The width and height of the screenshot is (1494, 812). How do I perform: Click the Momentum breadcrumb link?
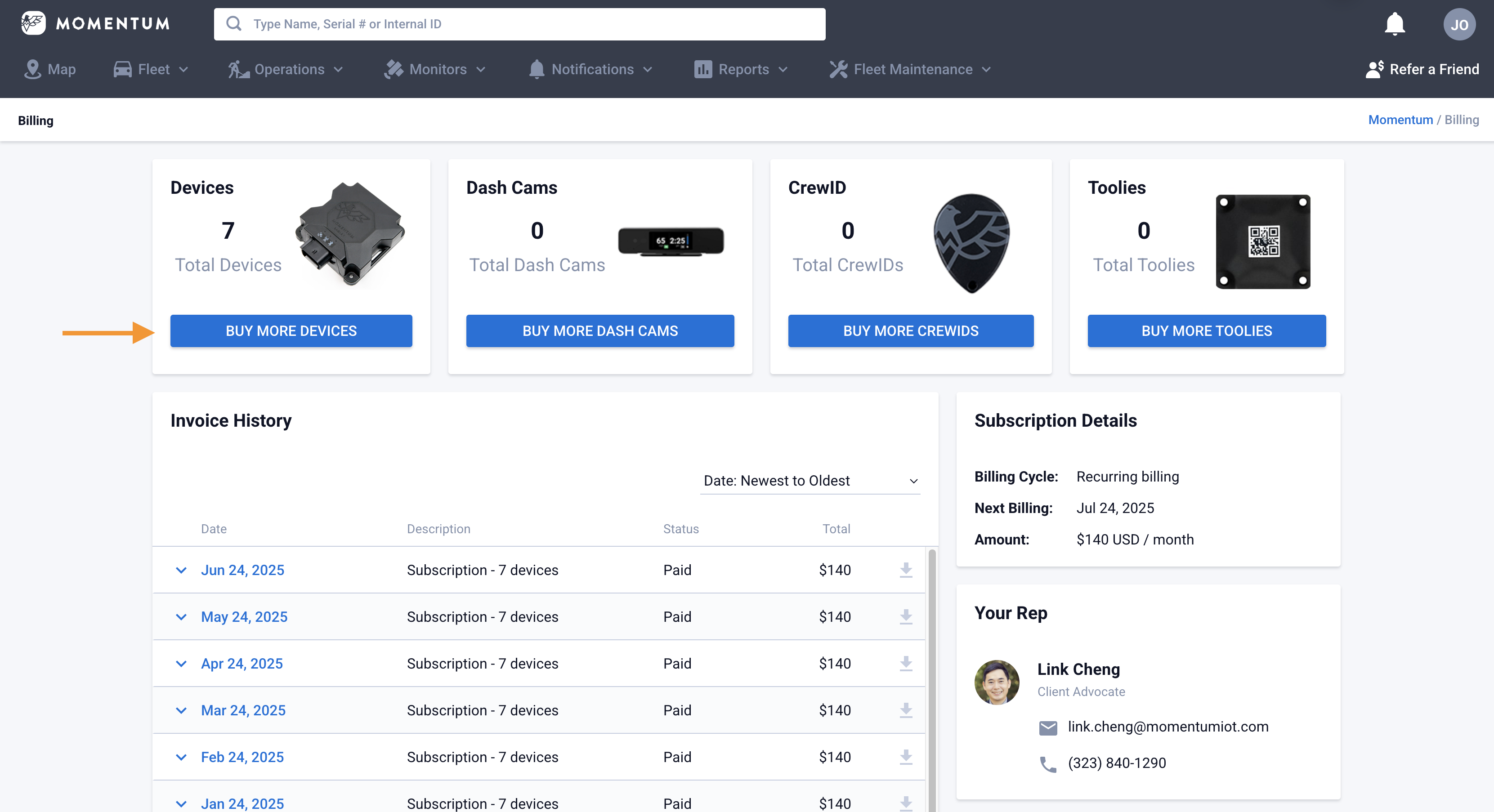coord(1400,120)
